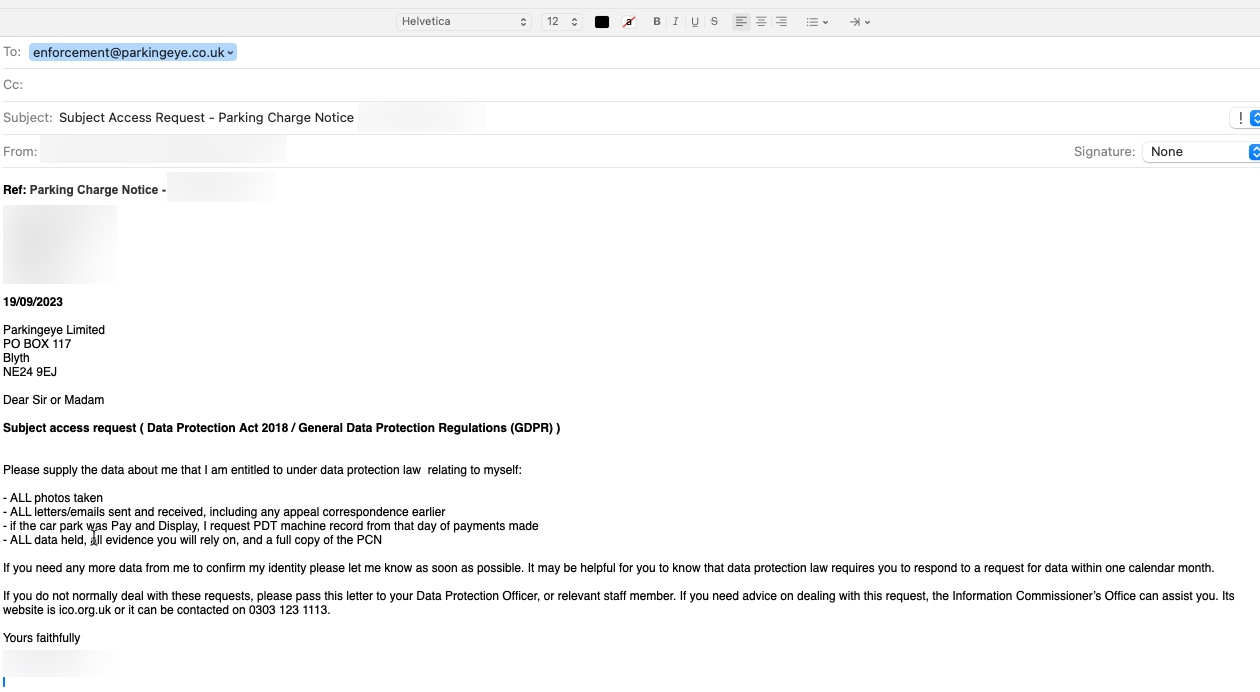Click the '- ALL photos taken' line
The image size is (1260, 692).
click(53, 498)
